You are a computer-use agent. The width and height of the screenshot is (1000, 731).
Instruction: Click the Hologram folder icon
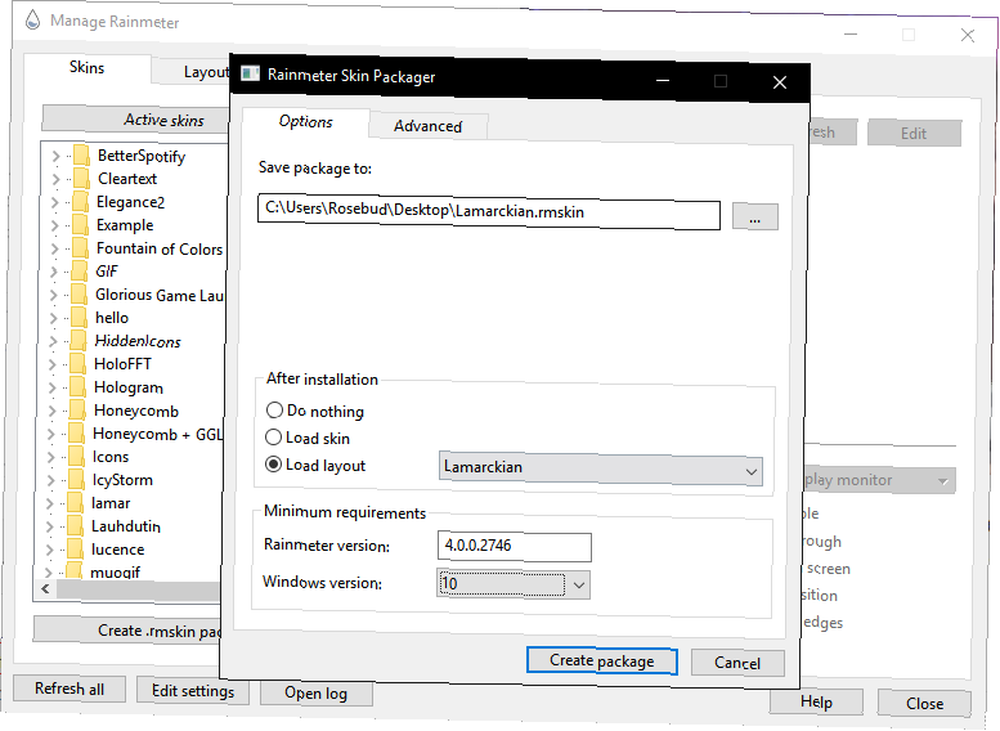pos(78,387)
